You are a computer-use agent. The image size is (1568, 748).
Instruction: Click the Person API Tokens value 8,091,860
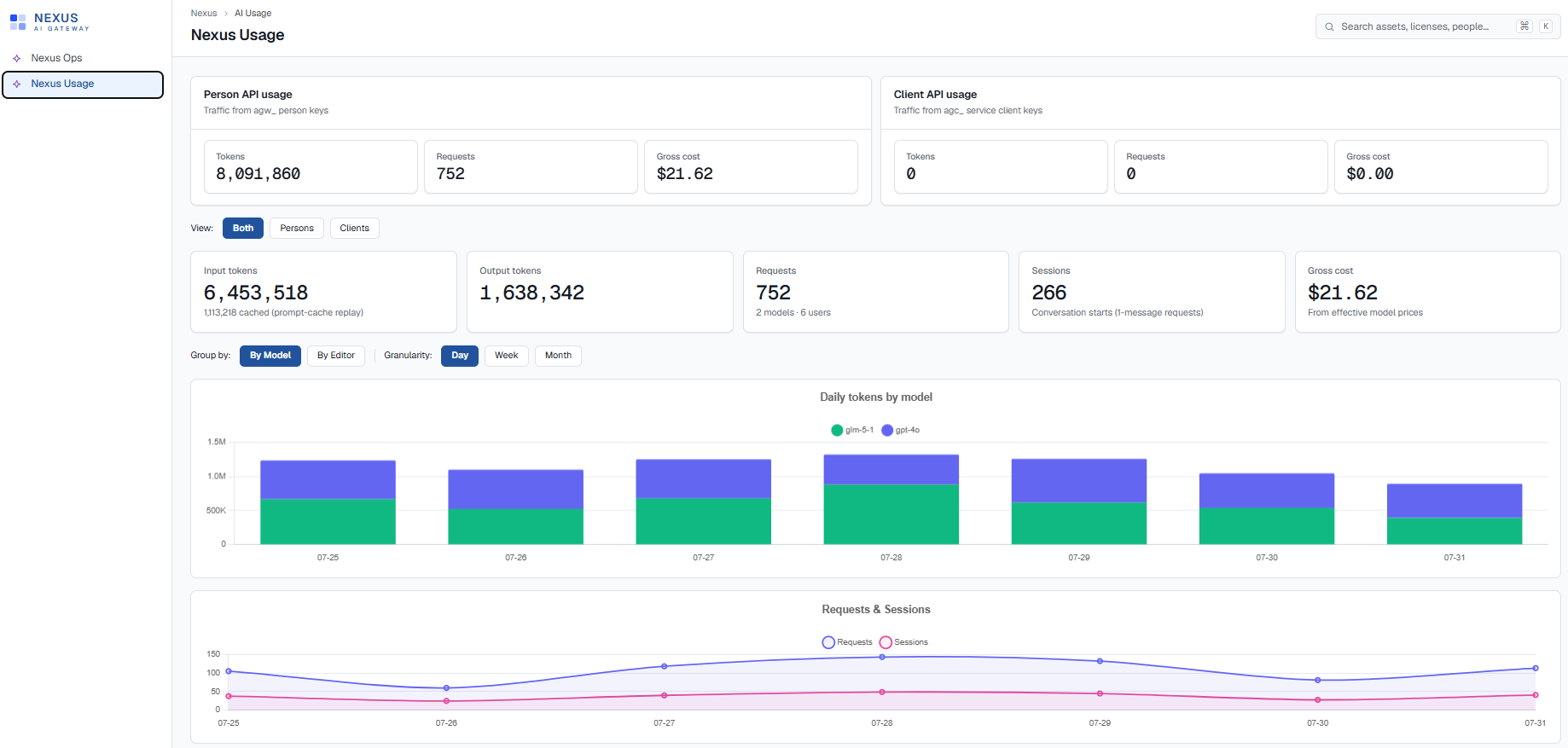(258, 174)
